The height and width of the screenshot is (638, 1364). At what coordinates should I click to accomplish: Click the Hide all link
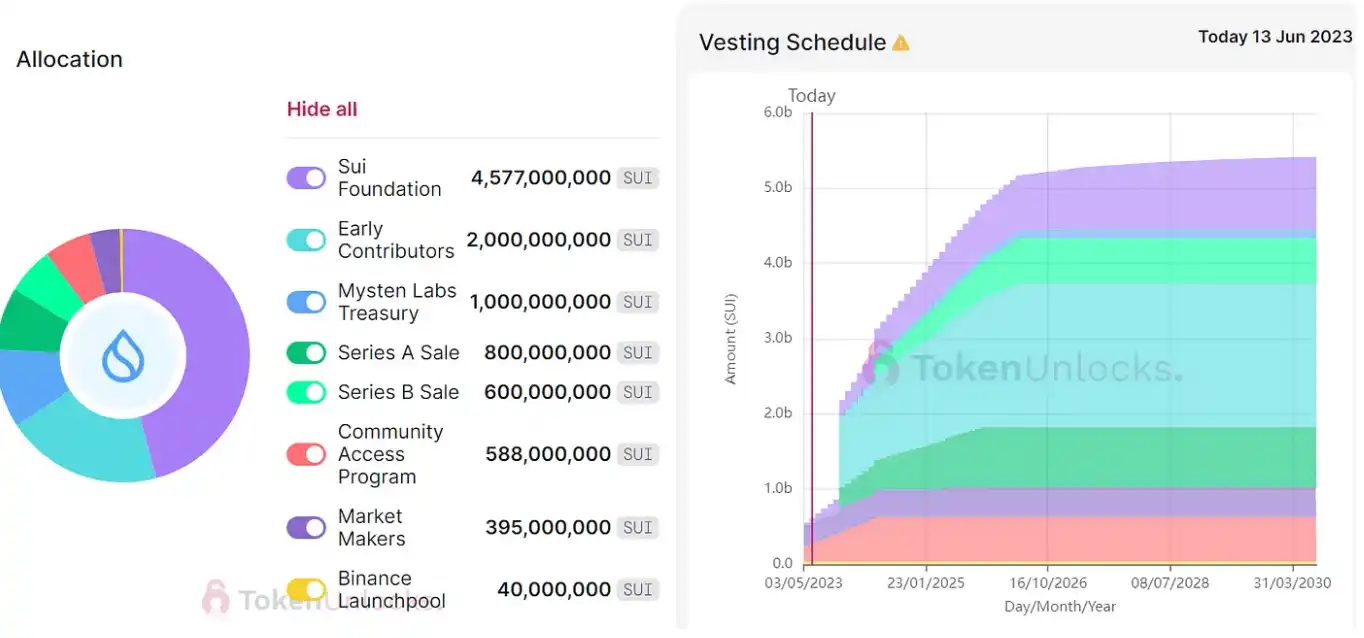click(x=322, y=109)
